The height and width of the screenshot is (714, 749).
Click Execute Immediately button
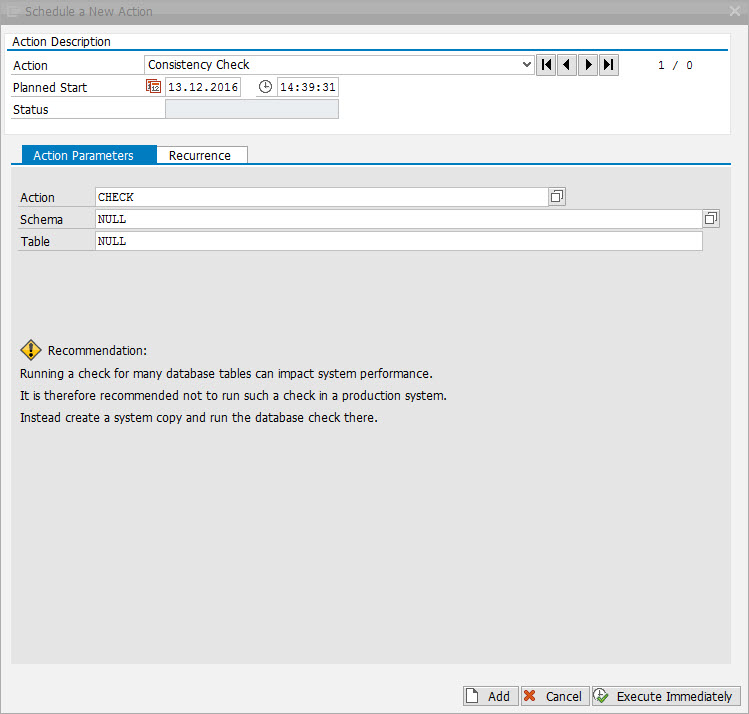click(666, 696)
